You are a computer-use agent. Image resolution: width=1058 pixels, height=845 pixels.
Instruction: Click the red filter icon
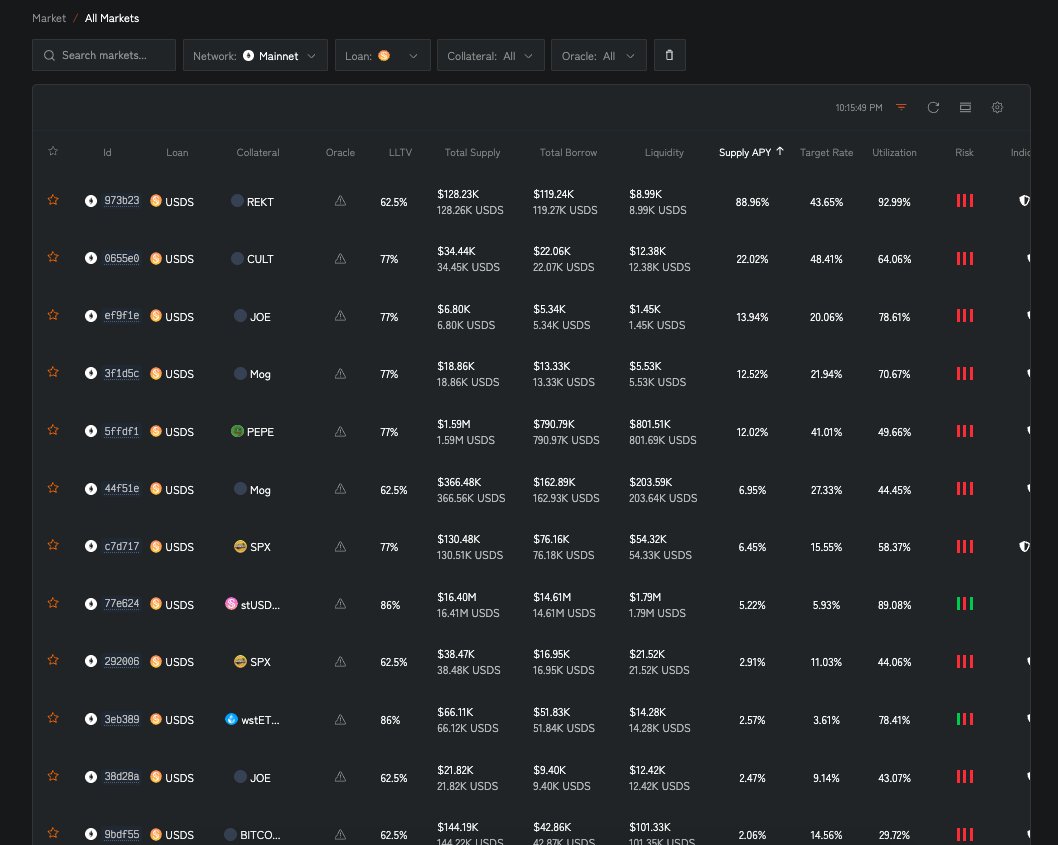point(901,107)
